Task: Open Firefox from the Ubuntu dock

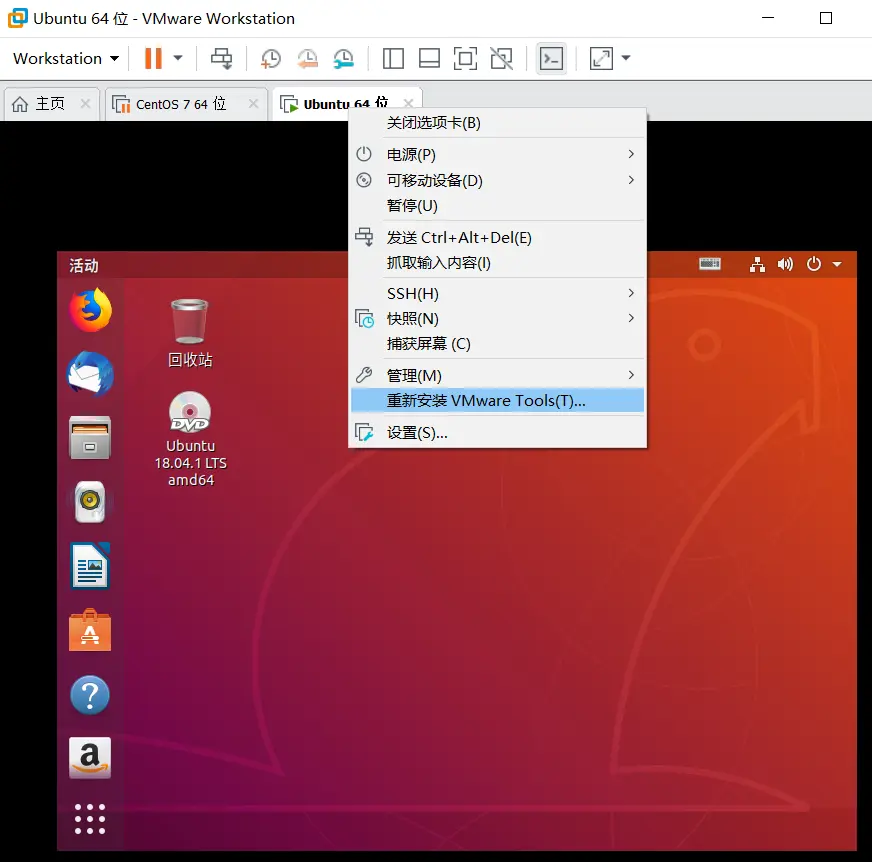Action: tap(90, 310)
